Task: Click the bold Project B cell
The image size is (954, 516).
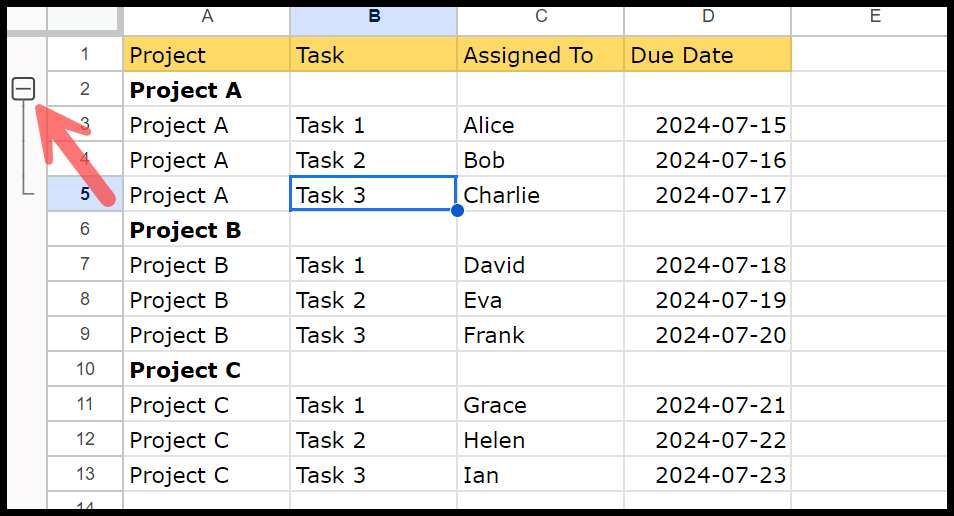Action: [207, 229]
